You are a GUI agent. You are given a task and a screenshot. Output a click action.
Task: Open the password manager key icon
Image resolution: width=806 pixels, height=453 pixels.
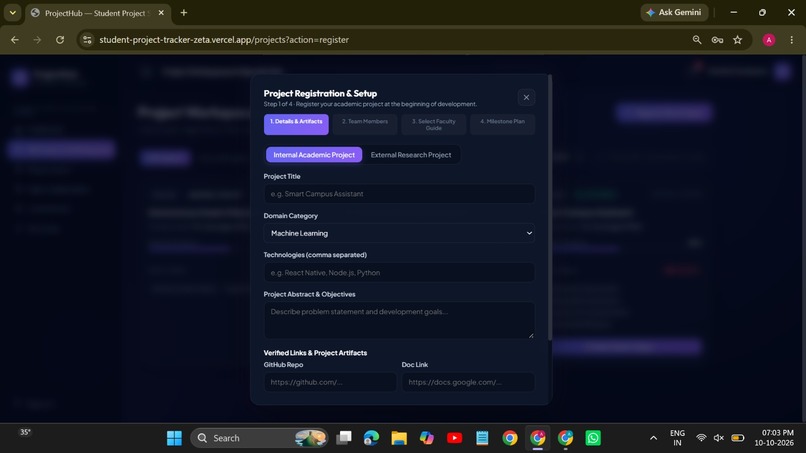click(717, 40)
